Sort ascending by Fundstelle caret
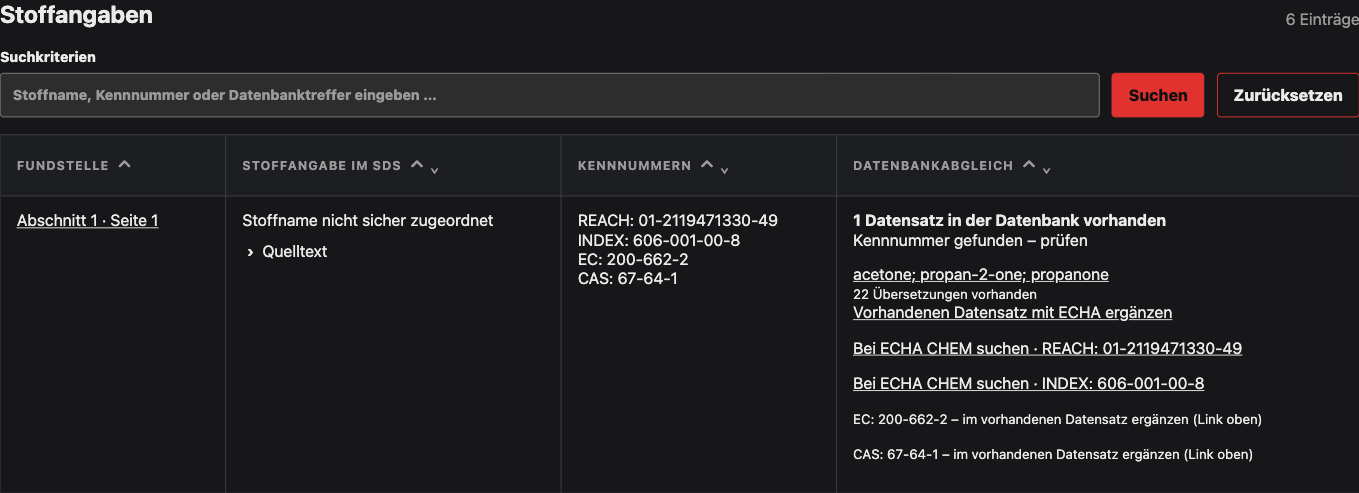 tap(124, 165)
